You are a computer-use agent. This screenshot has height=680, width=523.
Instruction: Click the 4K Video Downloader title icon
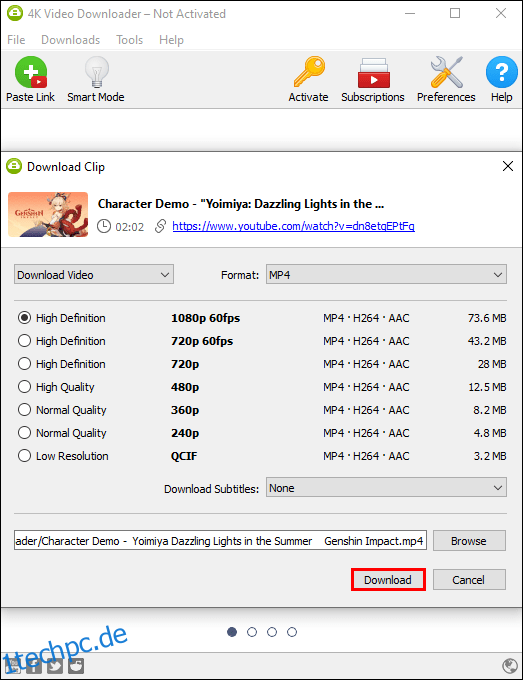15,13
